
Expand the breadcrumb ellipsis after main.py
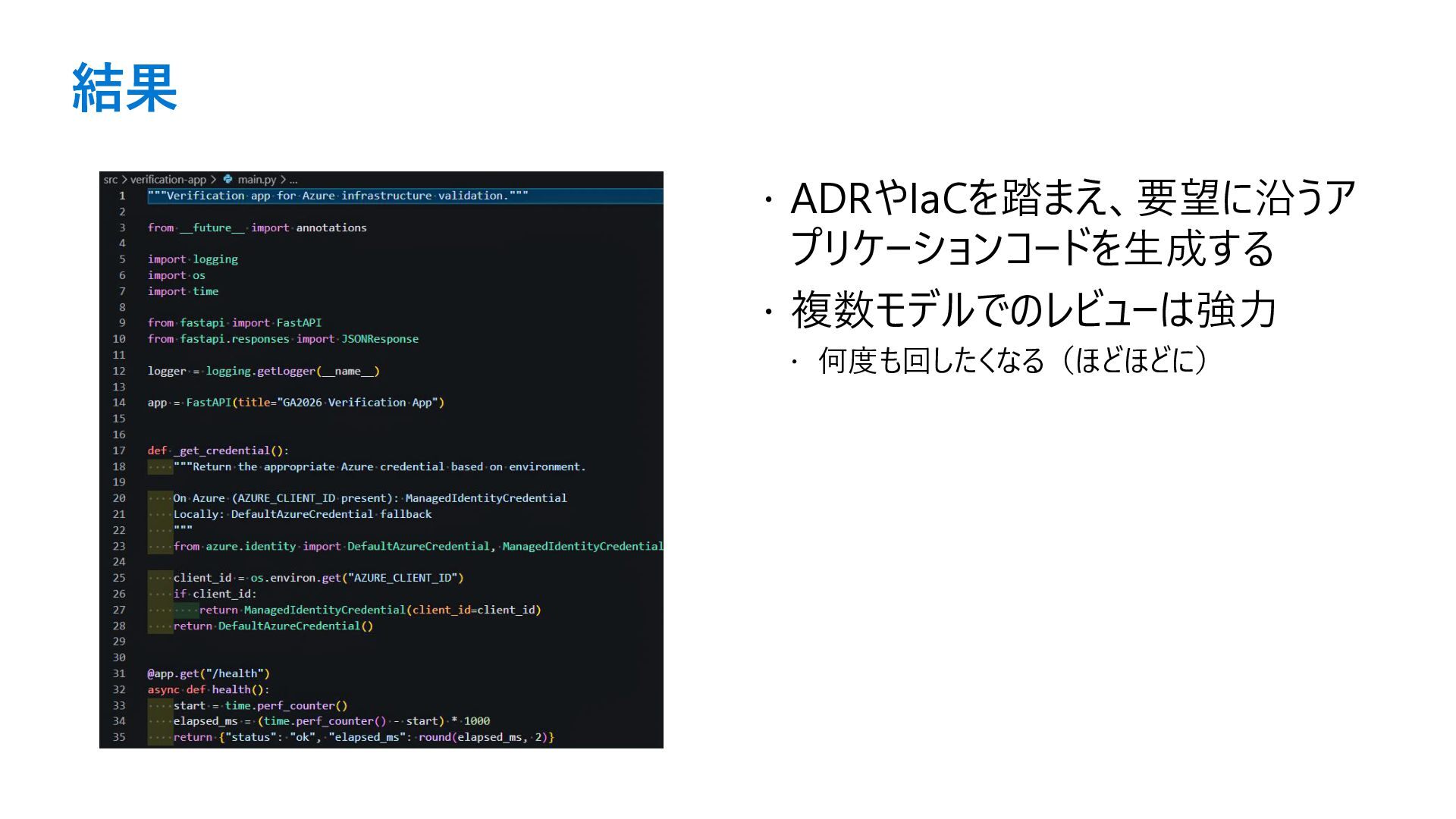(x=293, y=180)
